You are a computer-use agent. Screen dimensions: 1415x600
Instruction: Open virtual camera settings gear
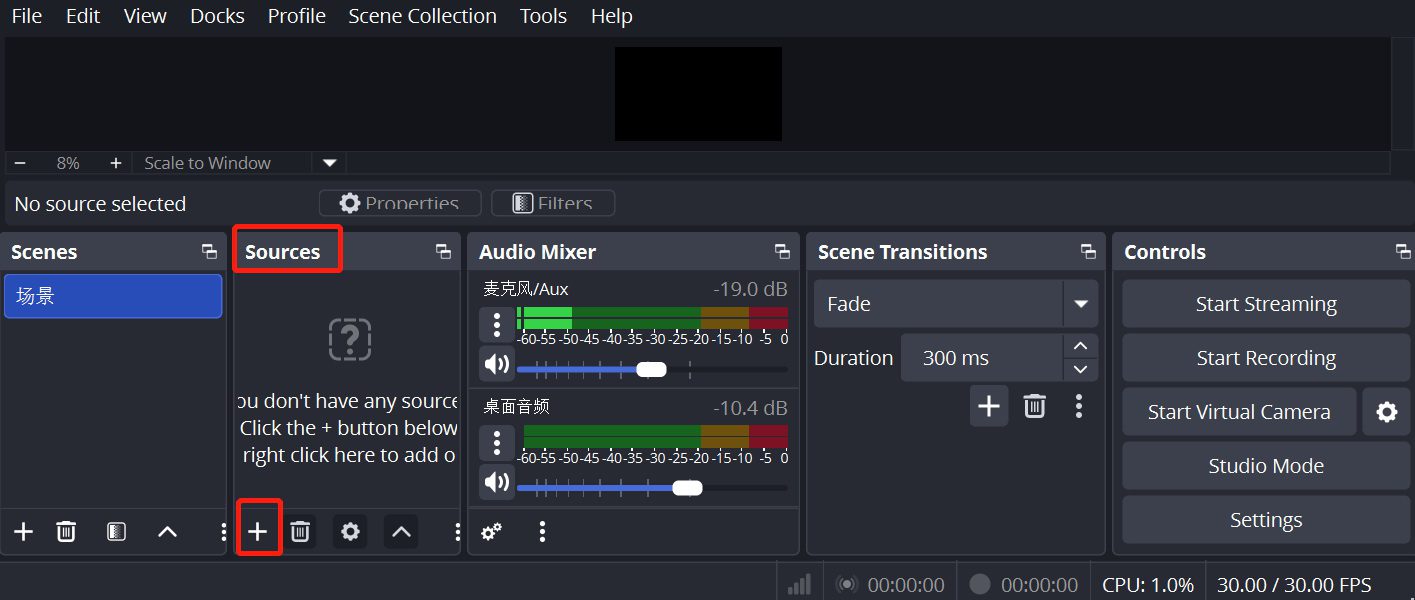(x=1386, y=412)
